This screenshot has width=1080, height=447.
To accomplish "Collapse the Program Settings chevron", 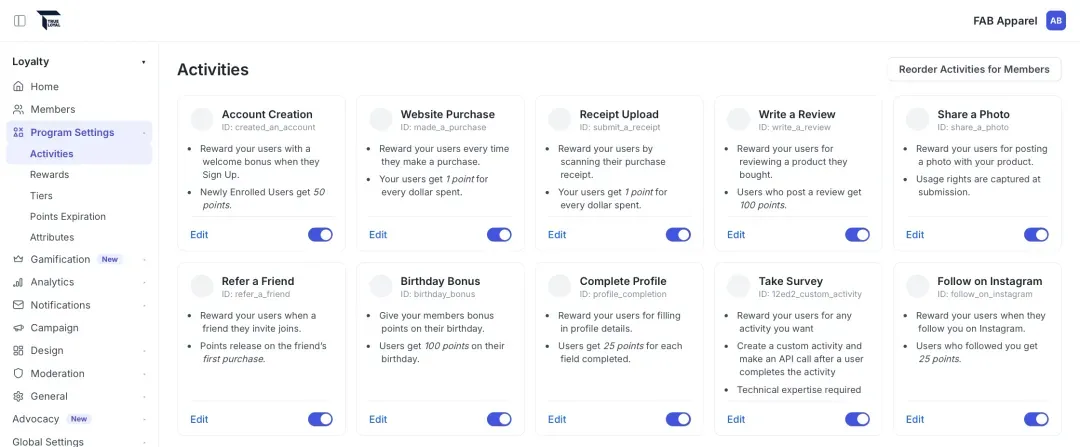I will (x=144, y=133).
